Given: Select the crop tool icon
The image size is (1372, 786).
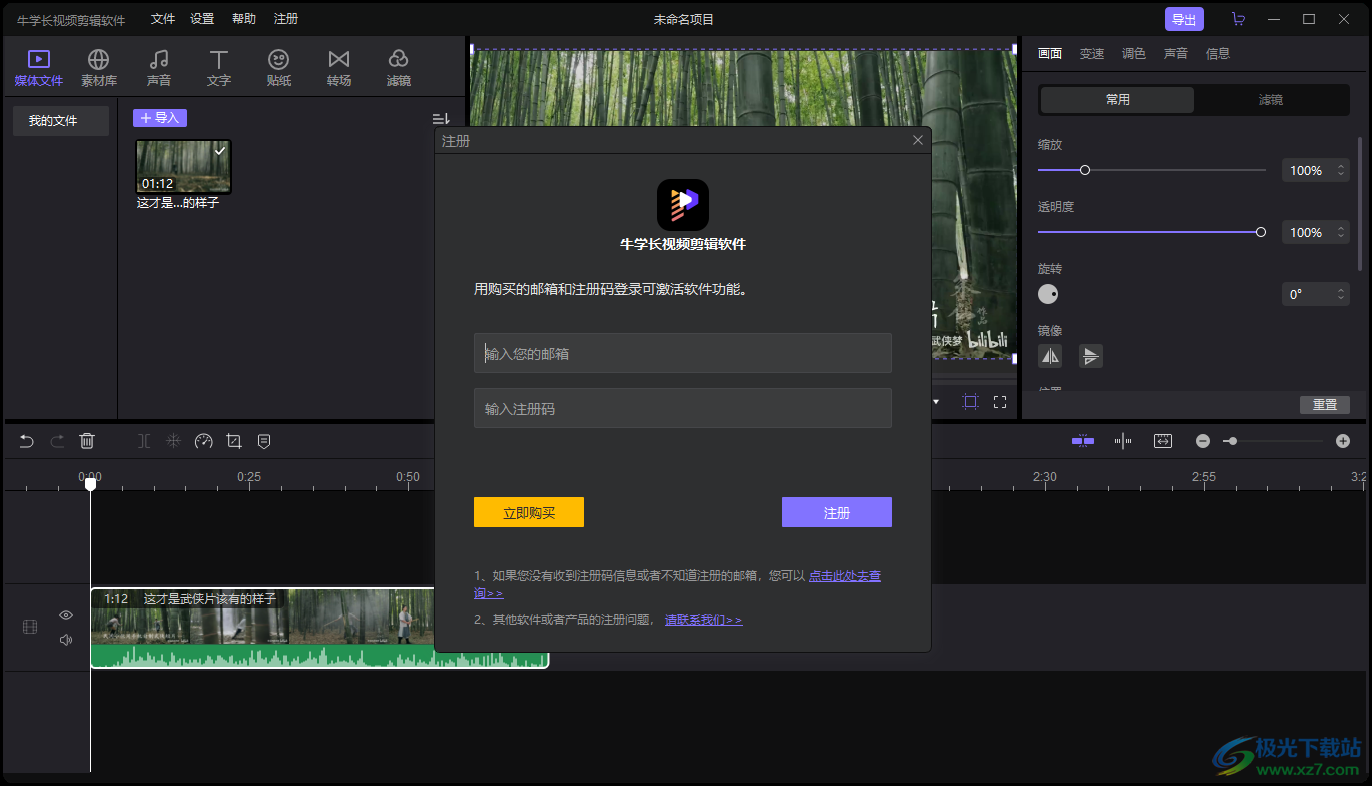Looking at the screenshot, I should point(234,441).
